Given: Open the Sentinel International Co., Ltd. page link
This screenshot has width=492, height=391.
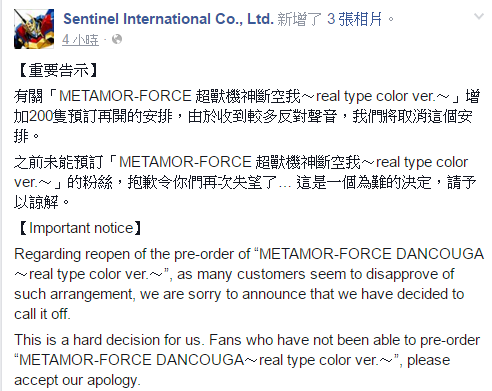Looking at the screenshot, I should [x=168, y=19].
